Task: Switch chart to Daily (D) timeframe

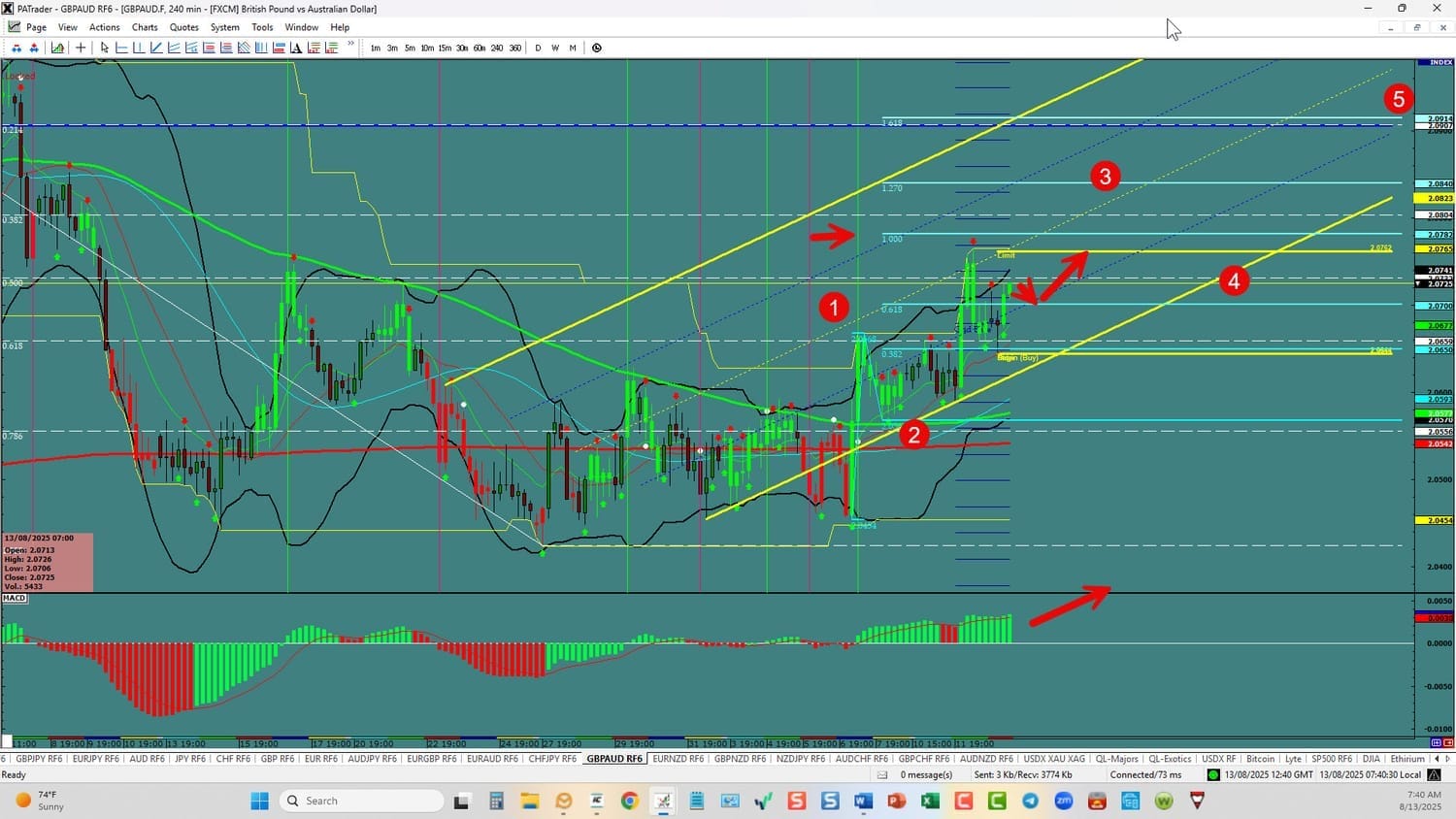Action: (538, 48)
